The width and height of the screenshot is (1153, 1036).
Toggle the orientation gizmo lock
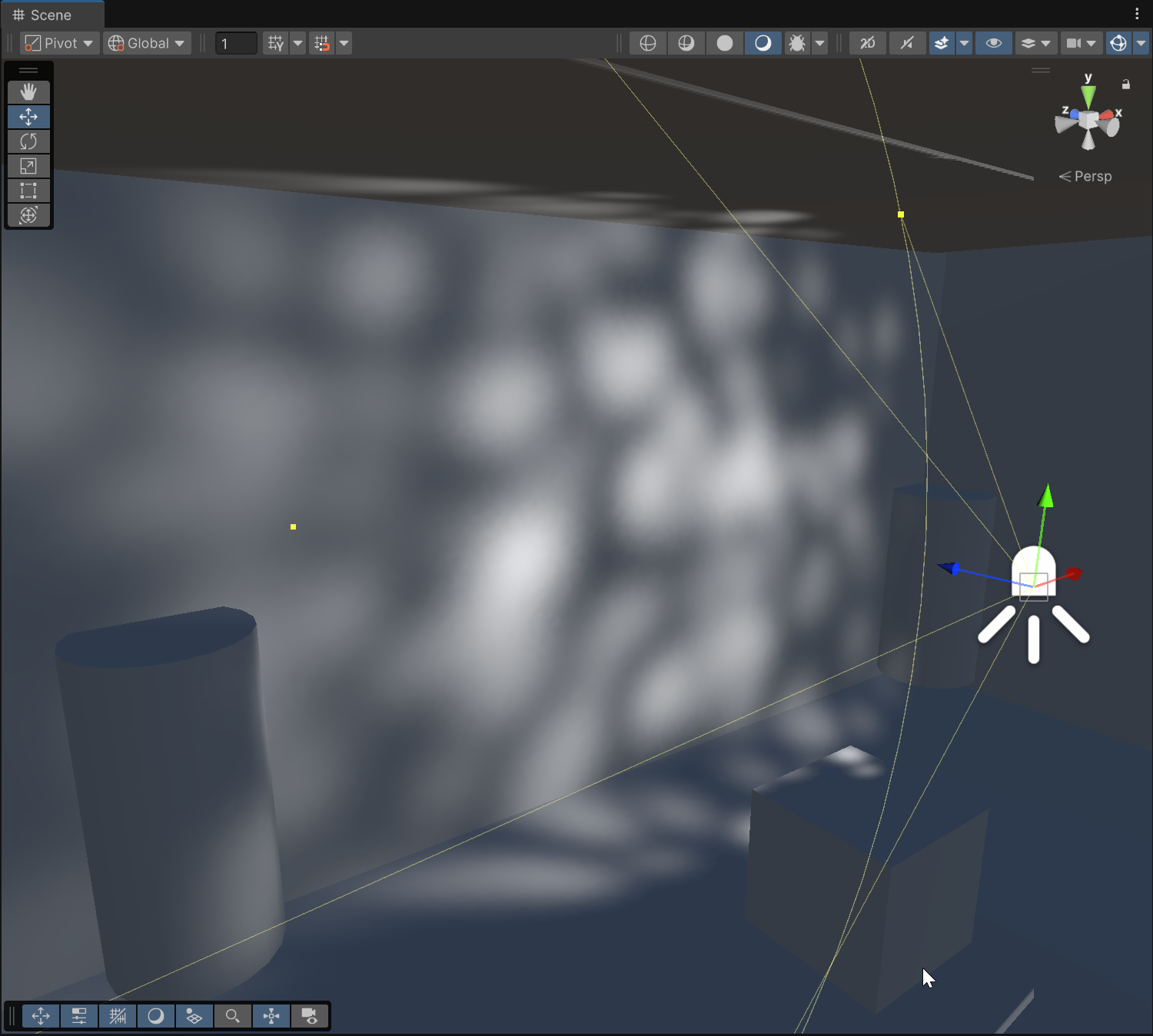pyautogui.click(x=1126, y=85)
